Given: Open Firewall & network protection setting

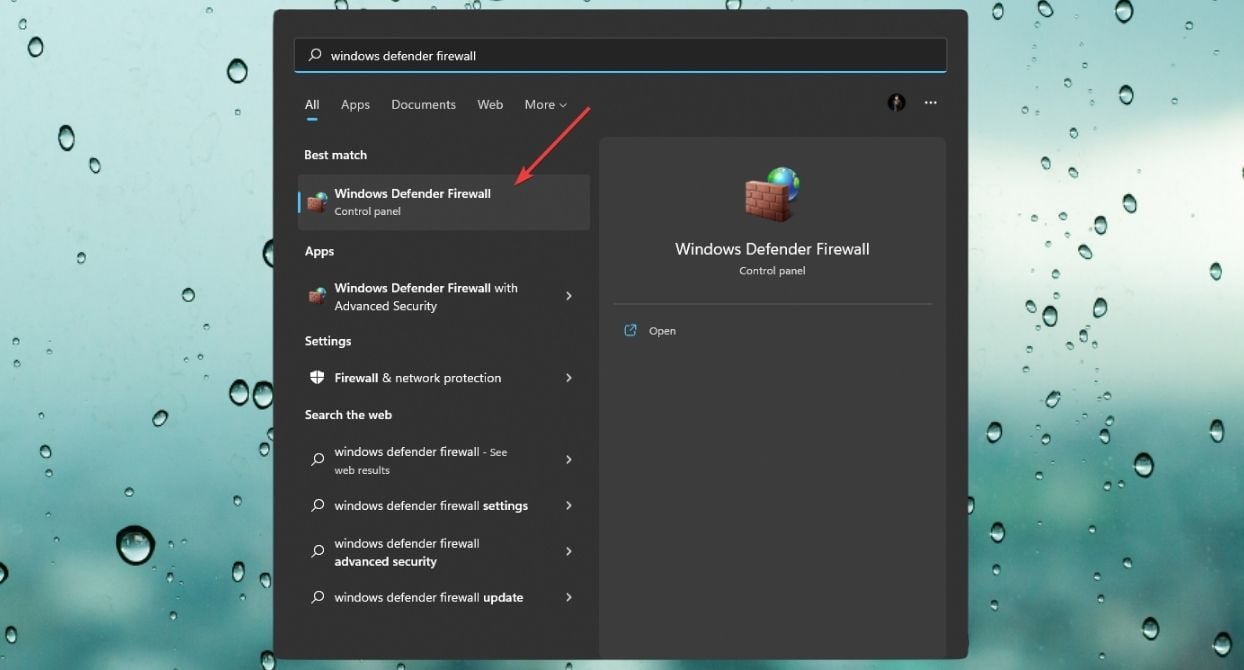Looking at the screenshot, I should point(444,378).
